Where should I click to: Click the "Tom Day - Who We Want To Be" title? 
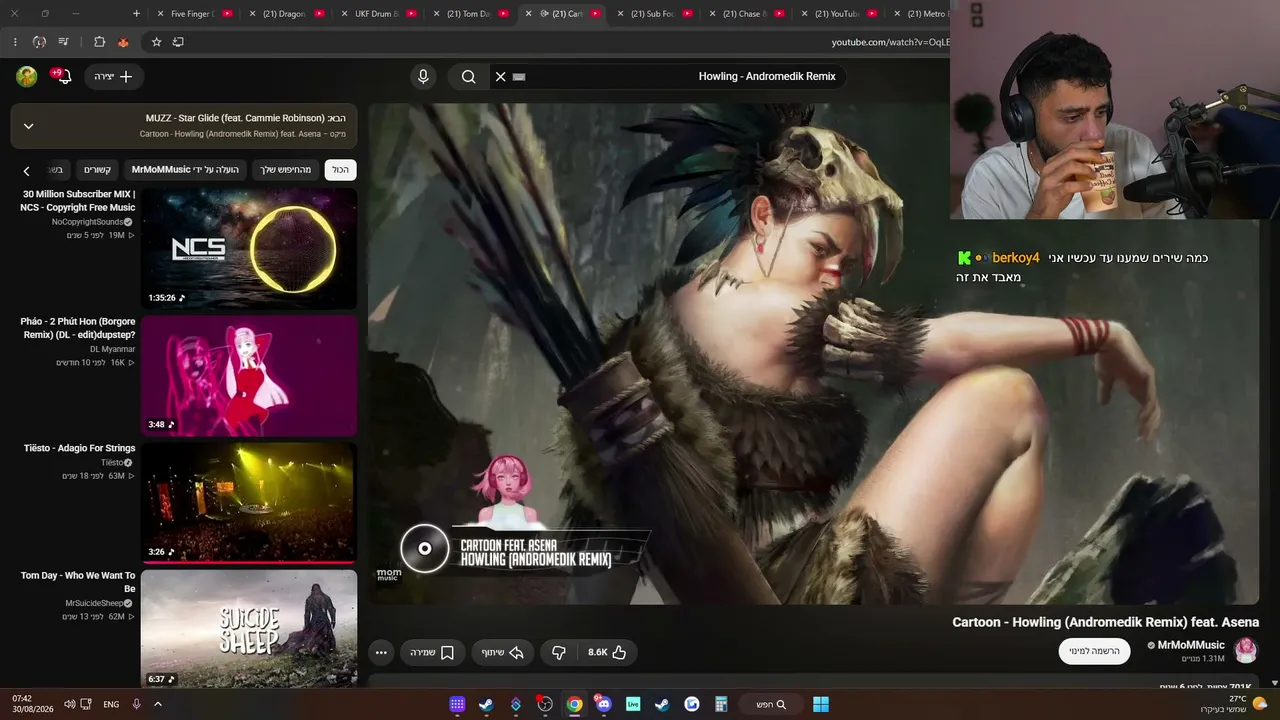point(78,582)
